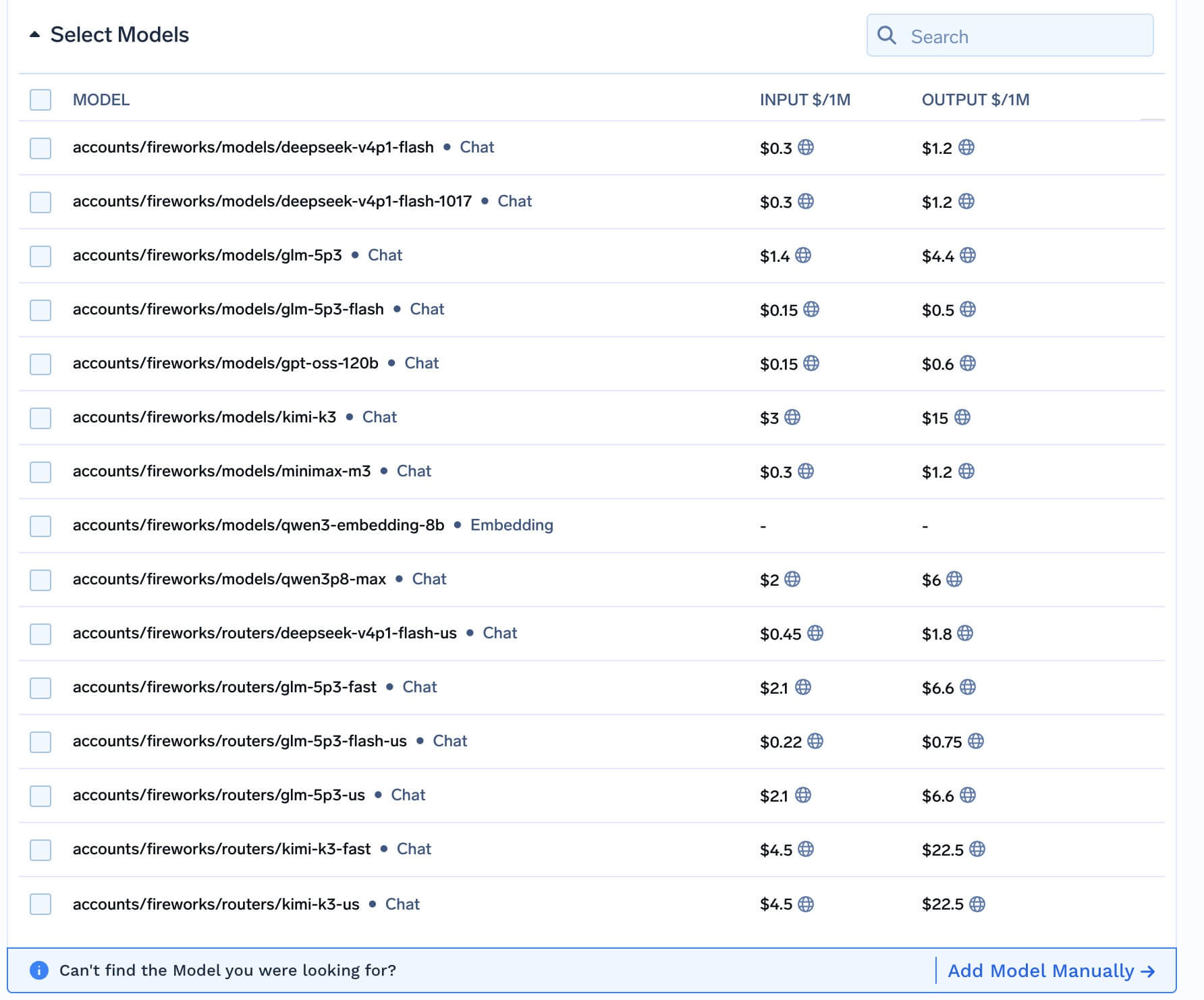Click the $22.5 output price for kimi-k3-us
Image resolution: width=1204 pixels, height=1000 pixels.
click(x=943, y=904)
